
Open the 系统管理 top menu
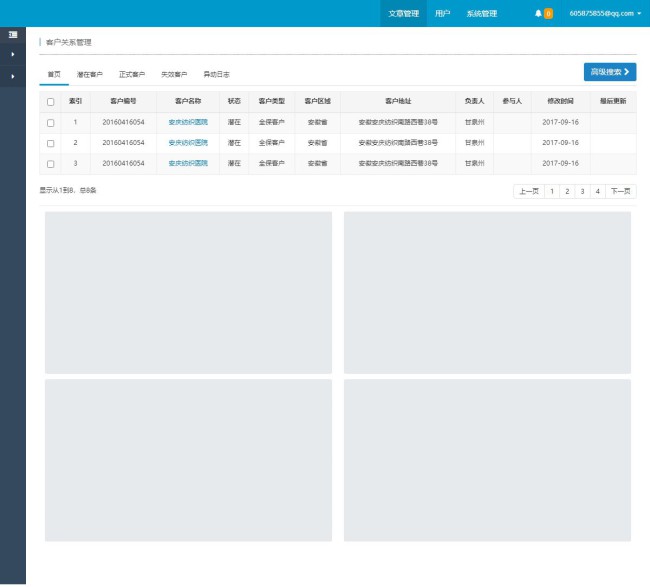point(481,13)
